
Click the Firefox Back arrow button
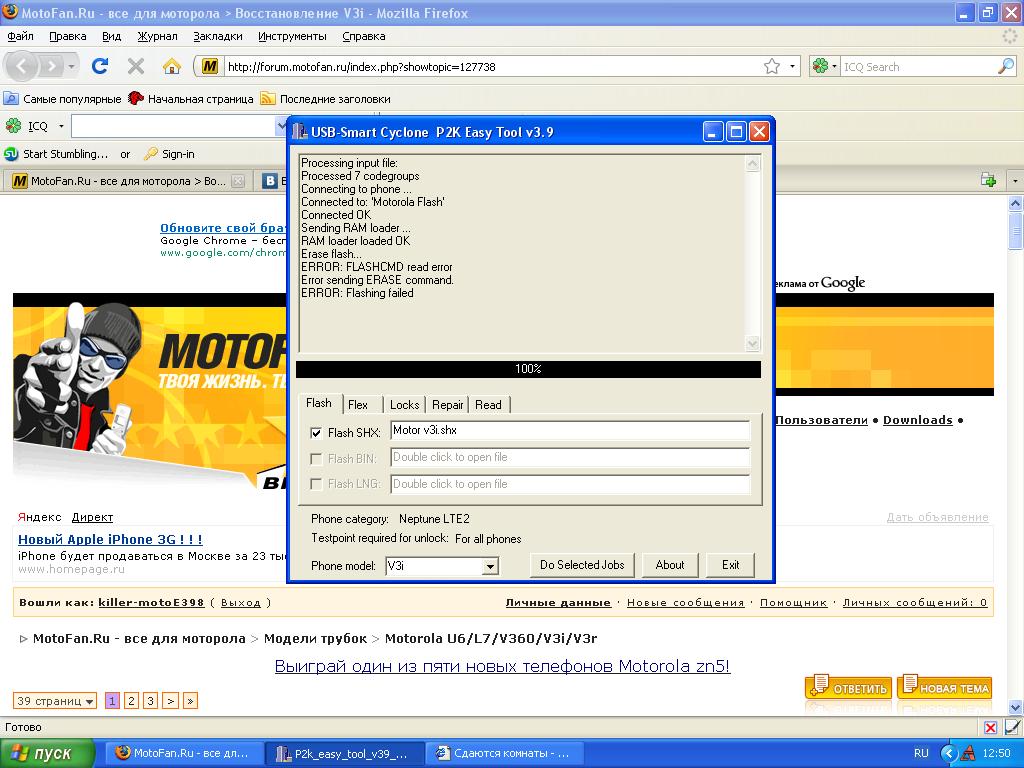22,66
